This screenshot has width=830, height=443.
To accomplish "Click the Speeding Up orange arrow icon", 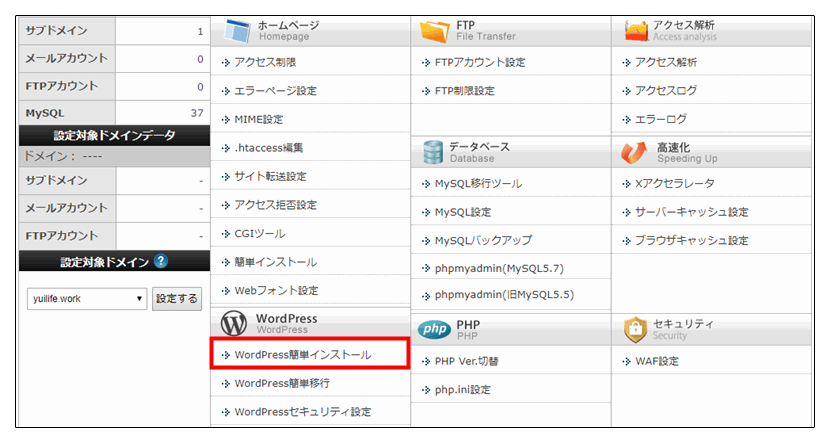I will (x=634, y=152).
